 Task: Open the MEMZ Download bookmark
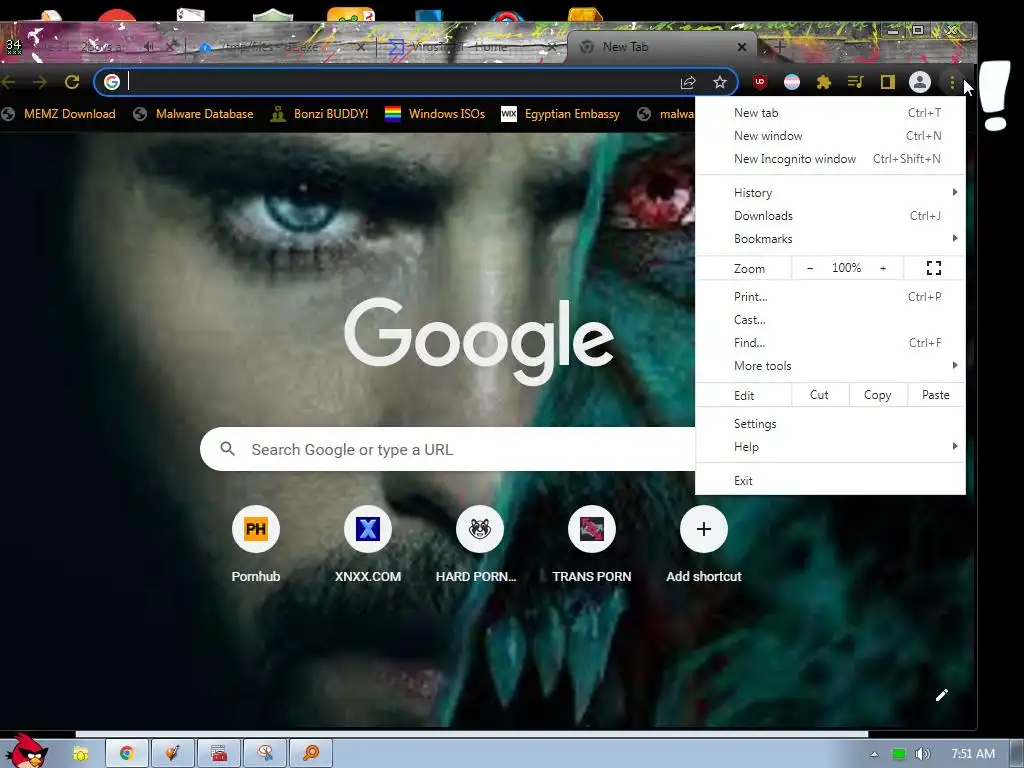coord(59,114)
